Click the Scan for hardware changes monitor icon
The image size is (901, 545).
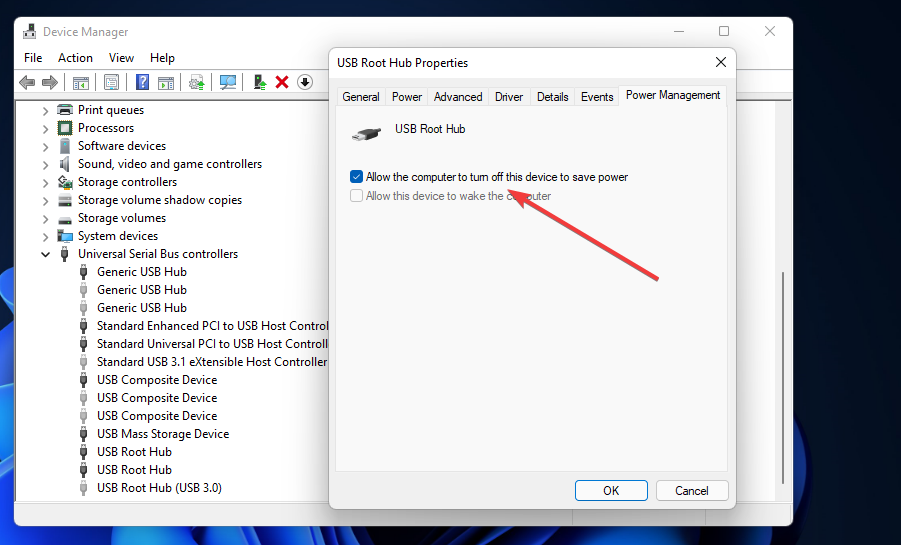228,82
